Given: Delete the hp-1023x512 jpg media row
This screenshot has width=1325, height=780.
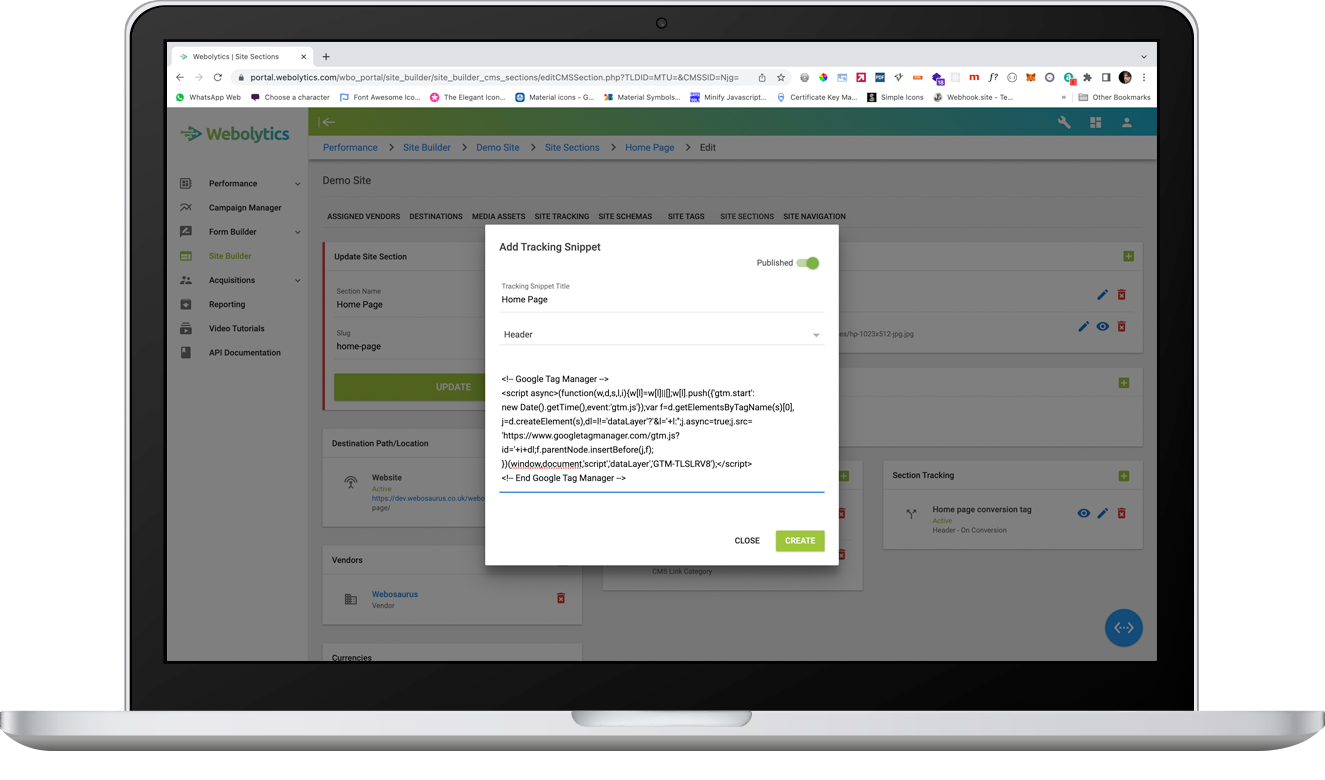Looking at the screenshot, I should 1121,326.
